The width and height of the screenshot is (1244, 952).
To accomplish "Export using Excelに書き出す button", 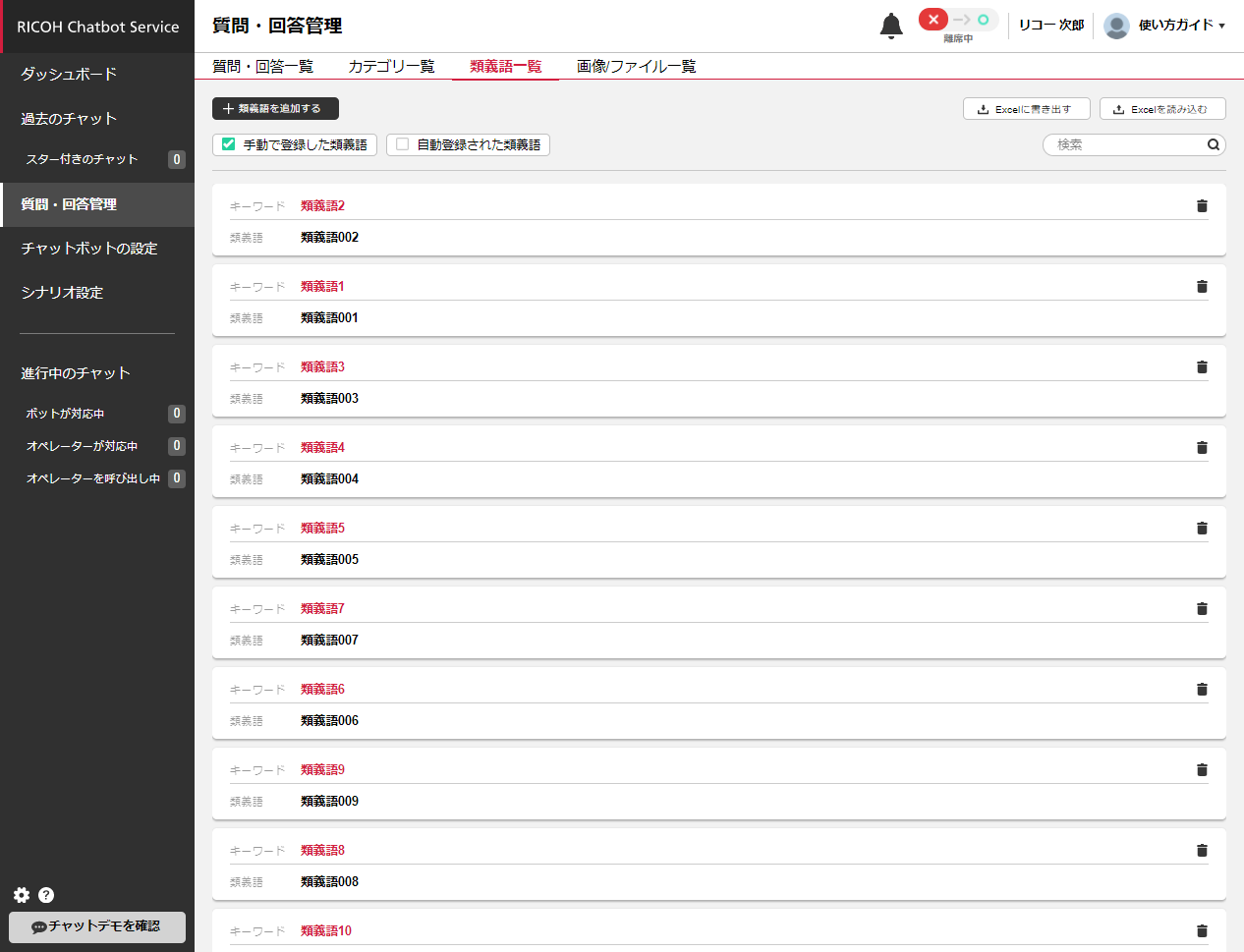I will click(1026, 109).
